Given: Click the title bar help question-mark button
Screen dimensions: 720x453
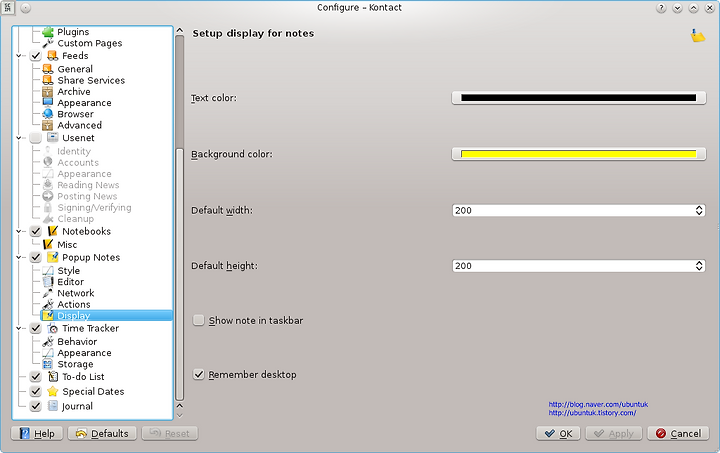Looking at the screenshot, I should point(661,8).
